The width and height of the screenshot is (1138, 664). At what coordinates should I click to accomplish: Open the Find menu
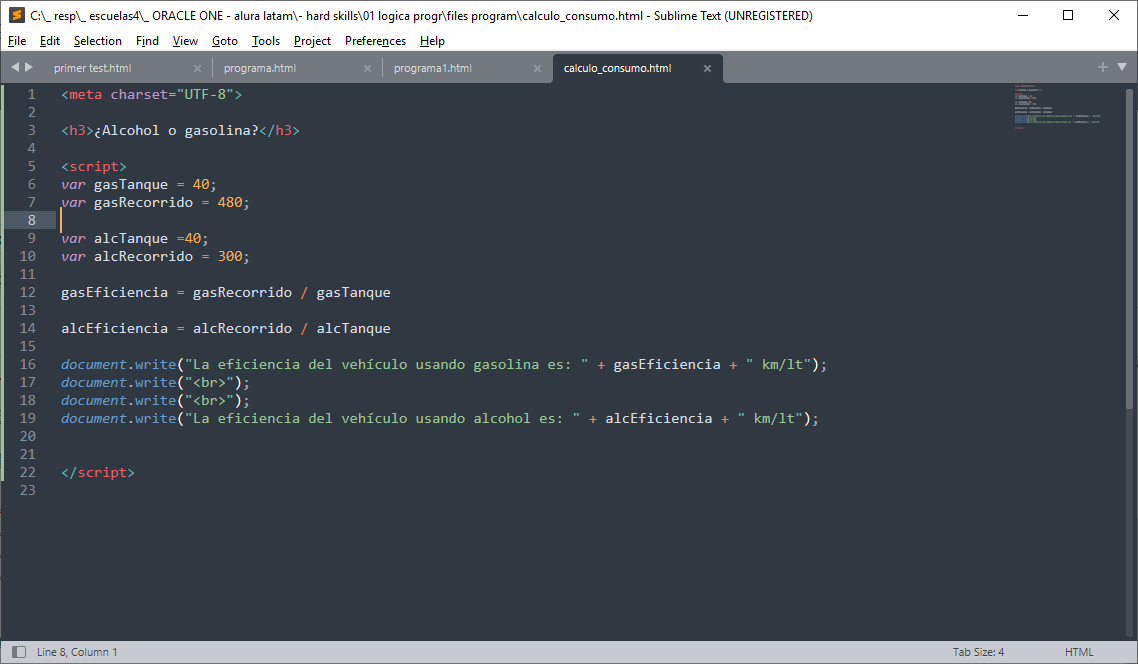[x=147, y=41]
